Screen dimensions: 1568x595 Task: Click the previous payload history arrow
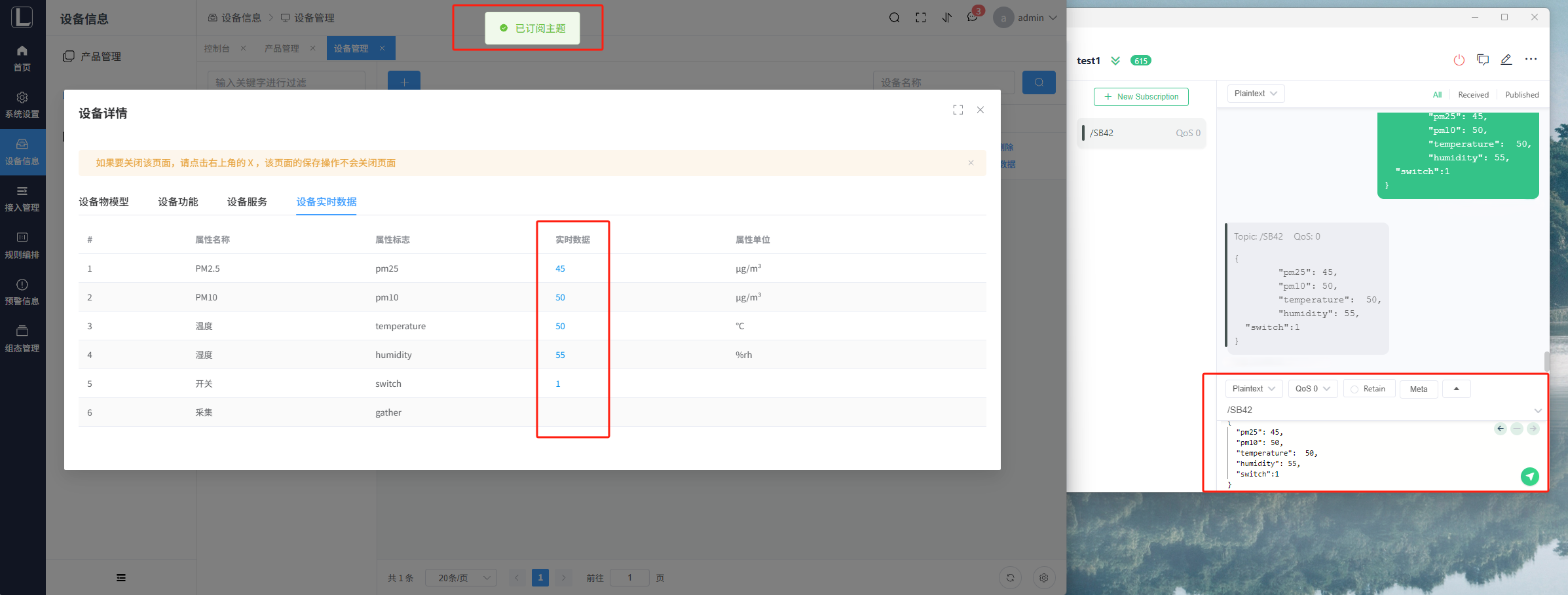pyautogui.click(x=1501, y=429)
